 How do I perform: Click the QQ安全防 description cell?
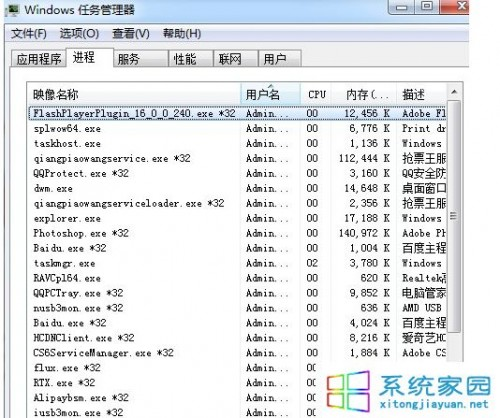424,173
